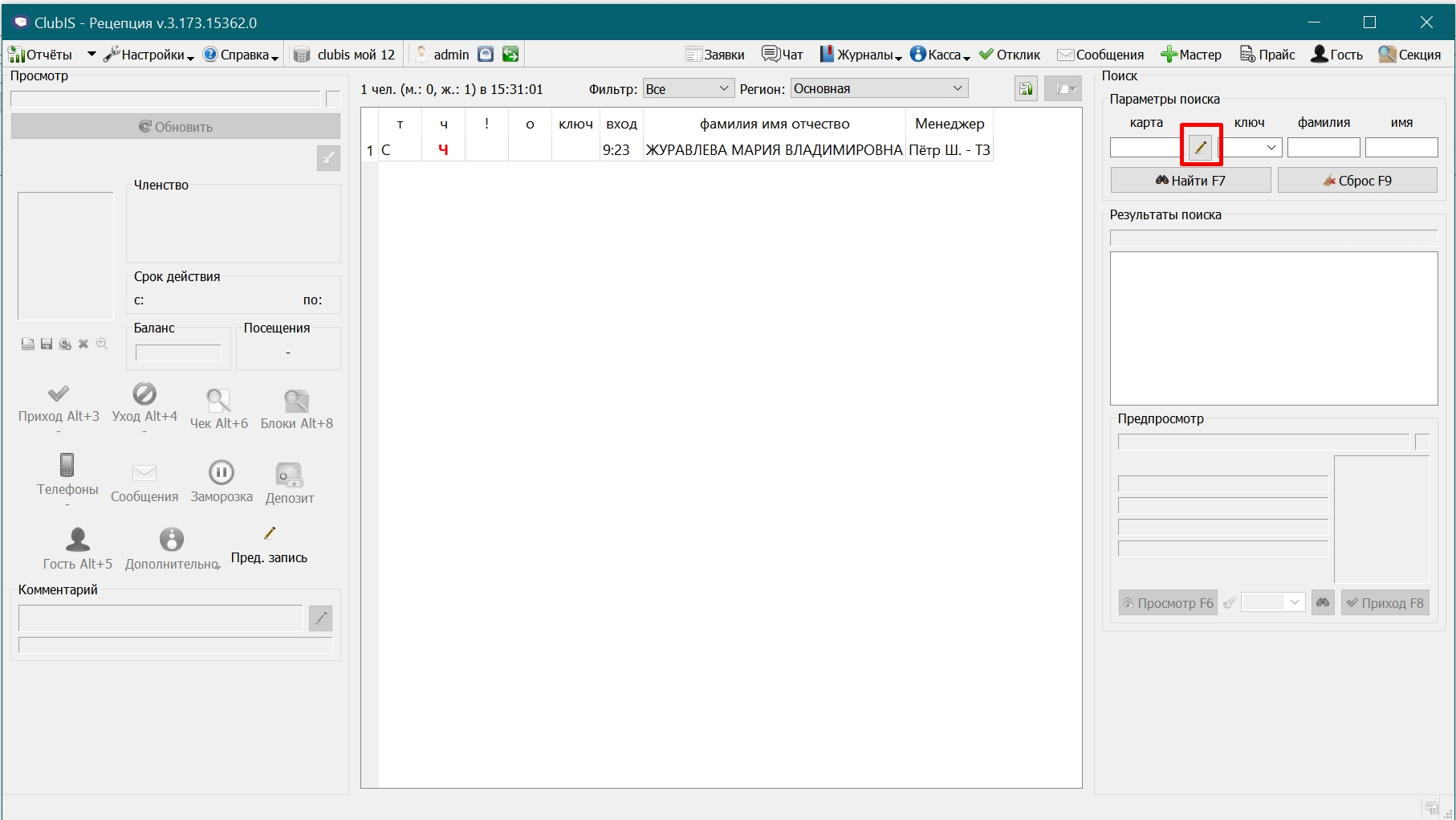This screenshot has height=820, width=1456.
Task: Open the Секция section button
Action: tap(1409, 55)
